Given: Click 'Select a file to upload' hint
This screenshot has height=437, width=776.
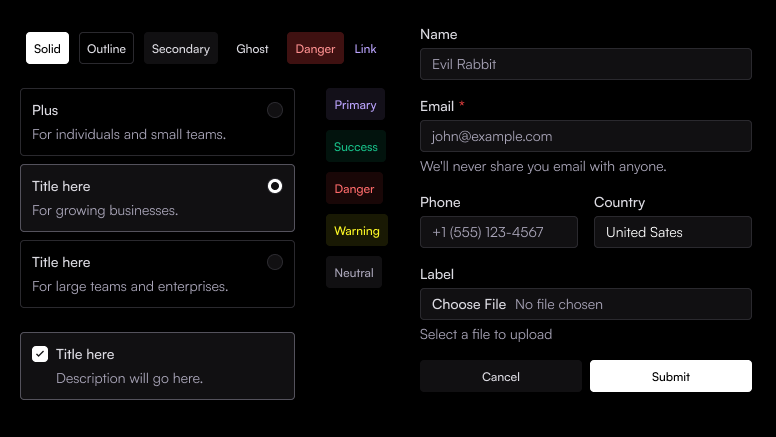Looking at the screenshot, I should [x=486, y=334].
